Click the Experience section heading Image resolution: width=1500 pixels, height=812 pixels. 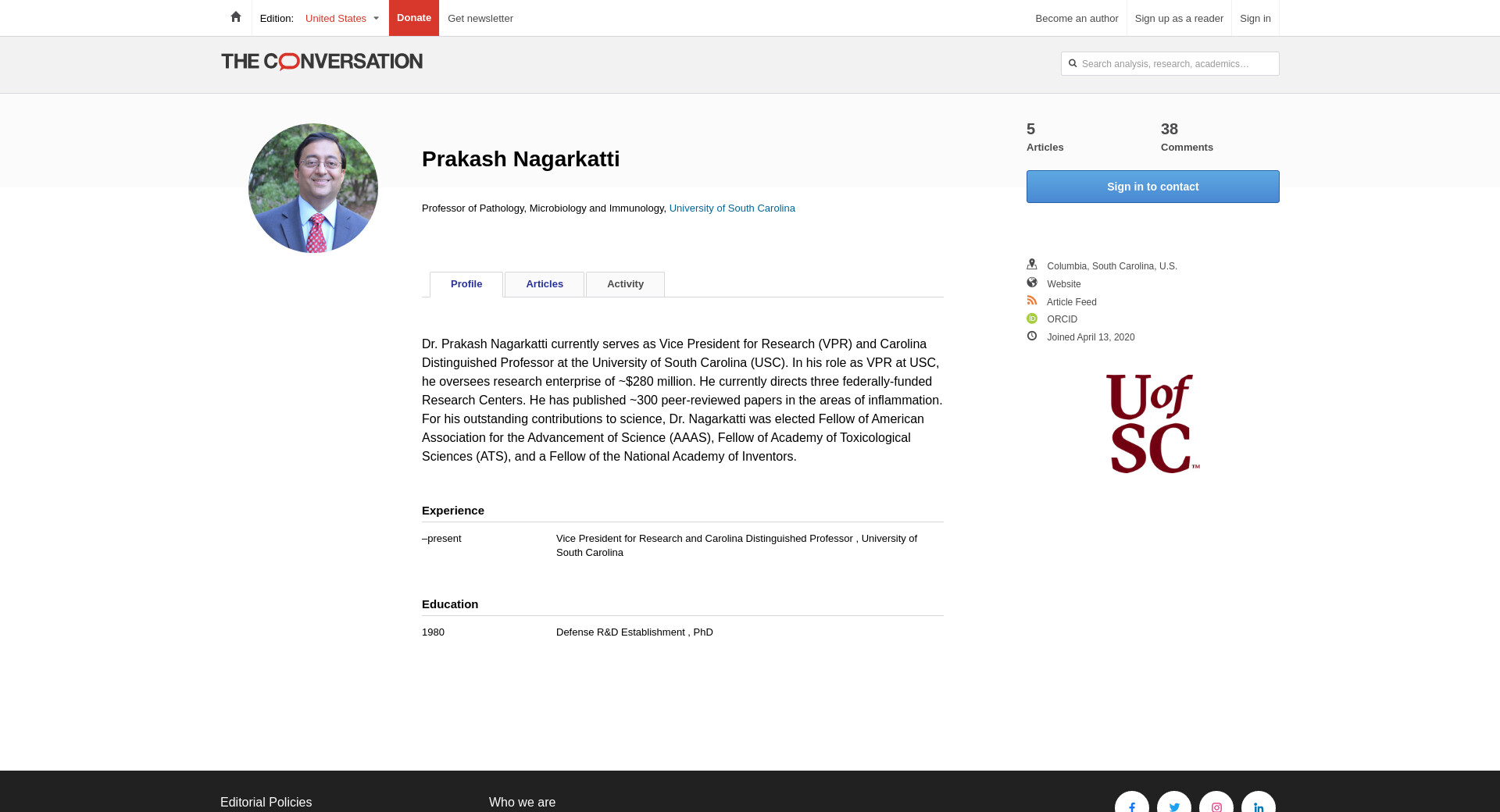pos(453,511)
